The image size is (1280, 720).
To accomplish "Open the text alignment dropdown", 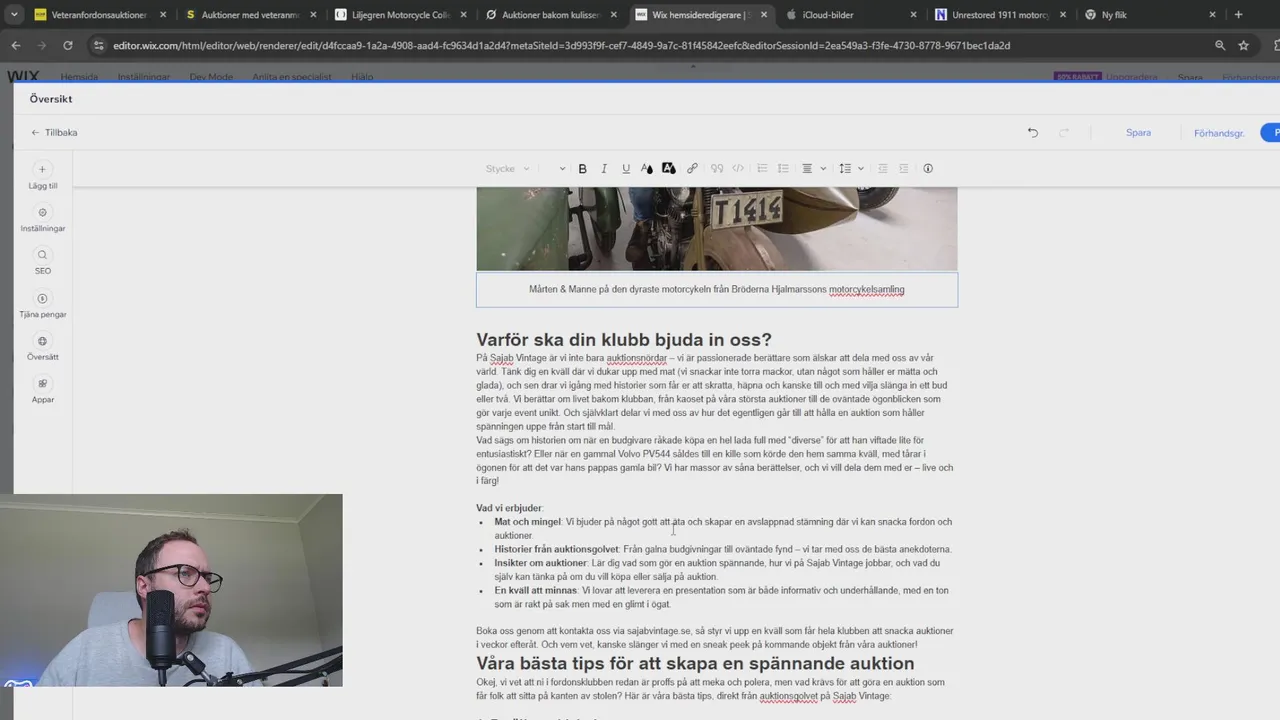I will click(x=812, y=169).
